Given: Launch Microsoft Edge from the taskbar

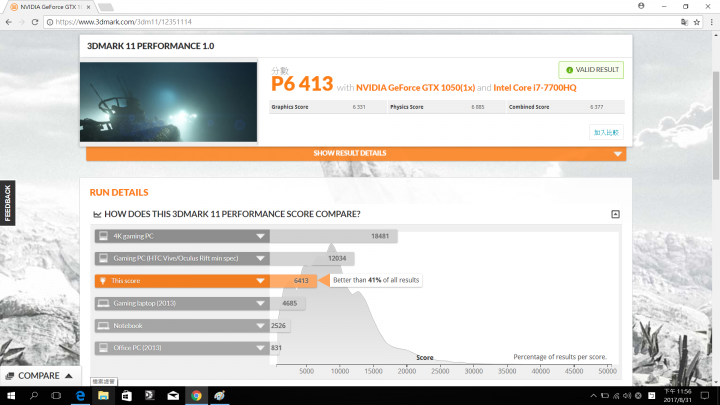Looking at the screenshot, I should (80, 395).
